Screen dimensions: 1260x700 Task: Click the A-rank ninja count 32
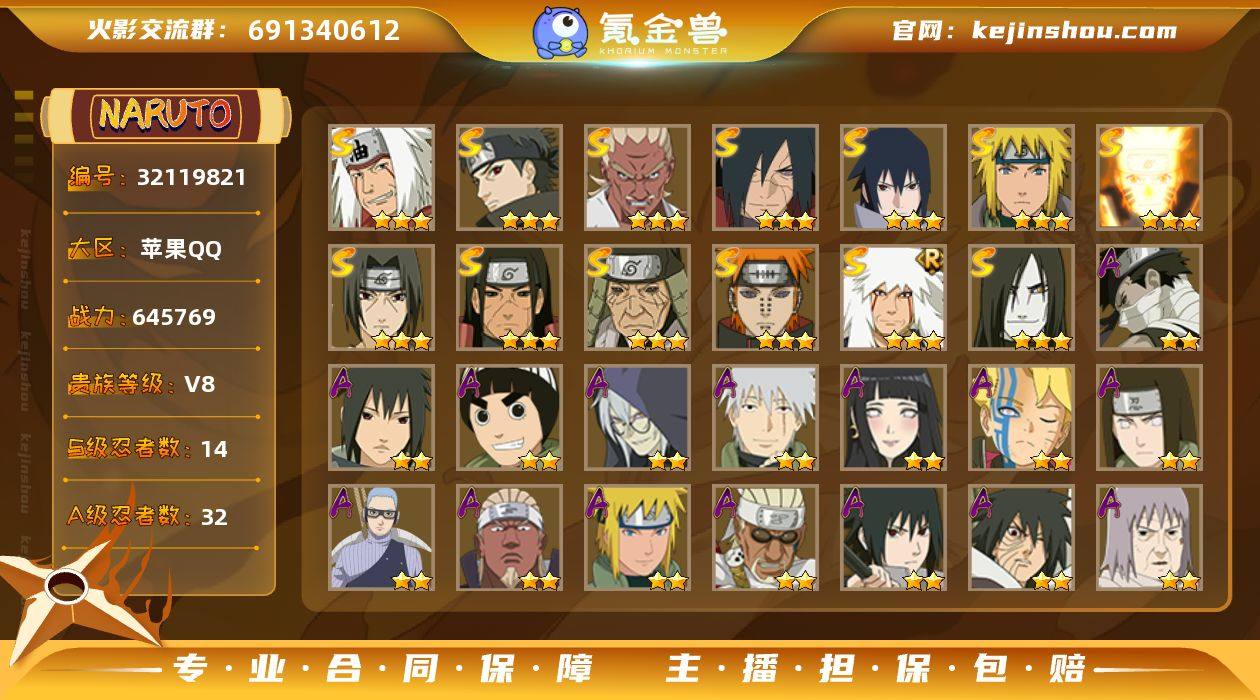point(214,517)
